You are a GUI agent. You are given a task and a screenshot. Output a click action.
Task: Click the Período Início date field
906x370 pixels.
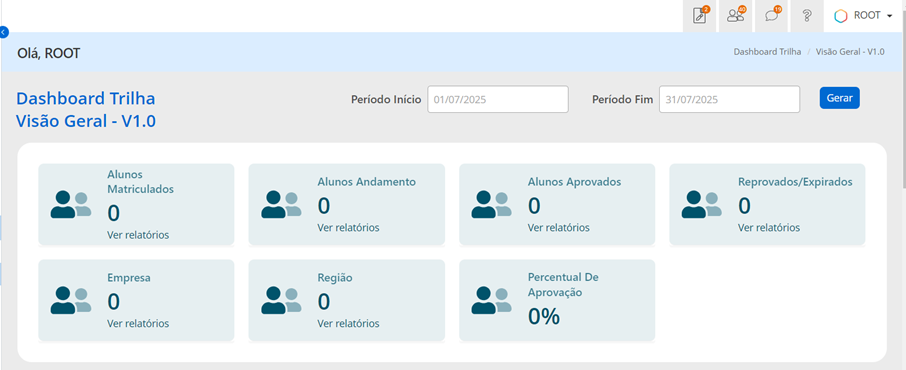click(498, 99)
